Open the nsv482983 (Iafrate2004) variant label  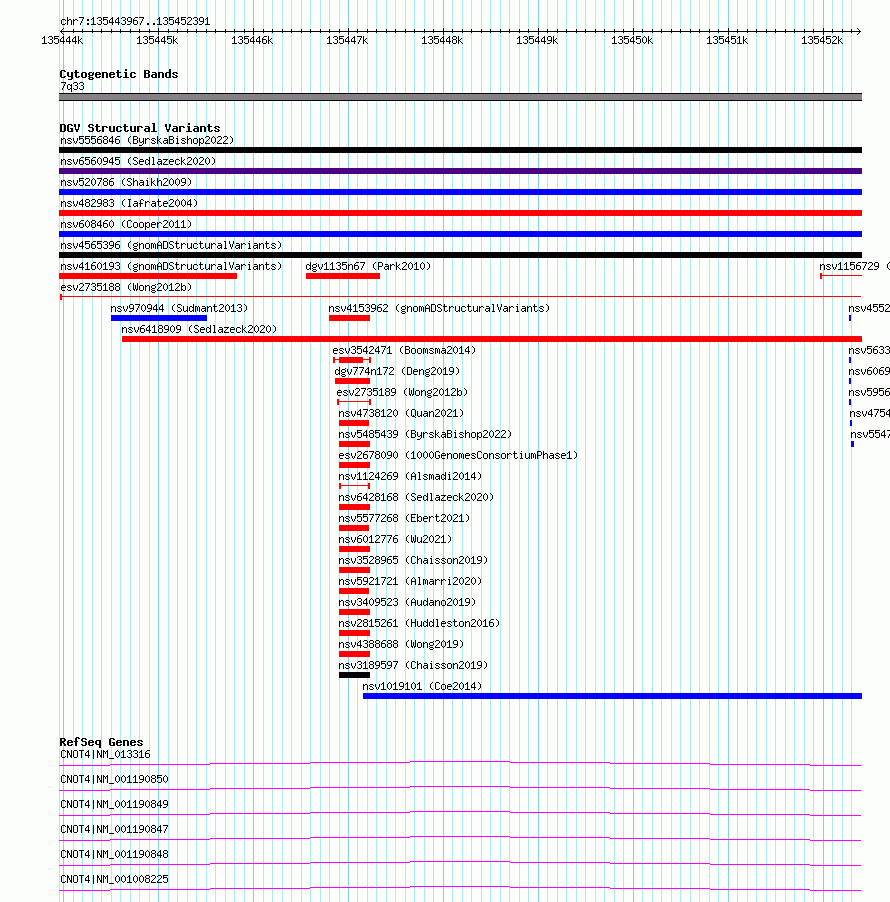129,203
